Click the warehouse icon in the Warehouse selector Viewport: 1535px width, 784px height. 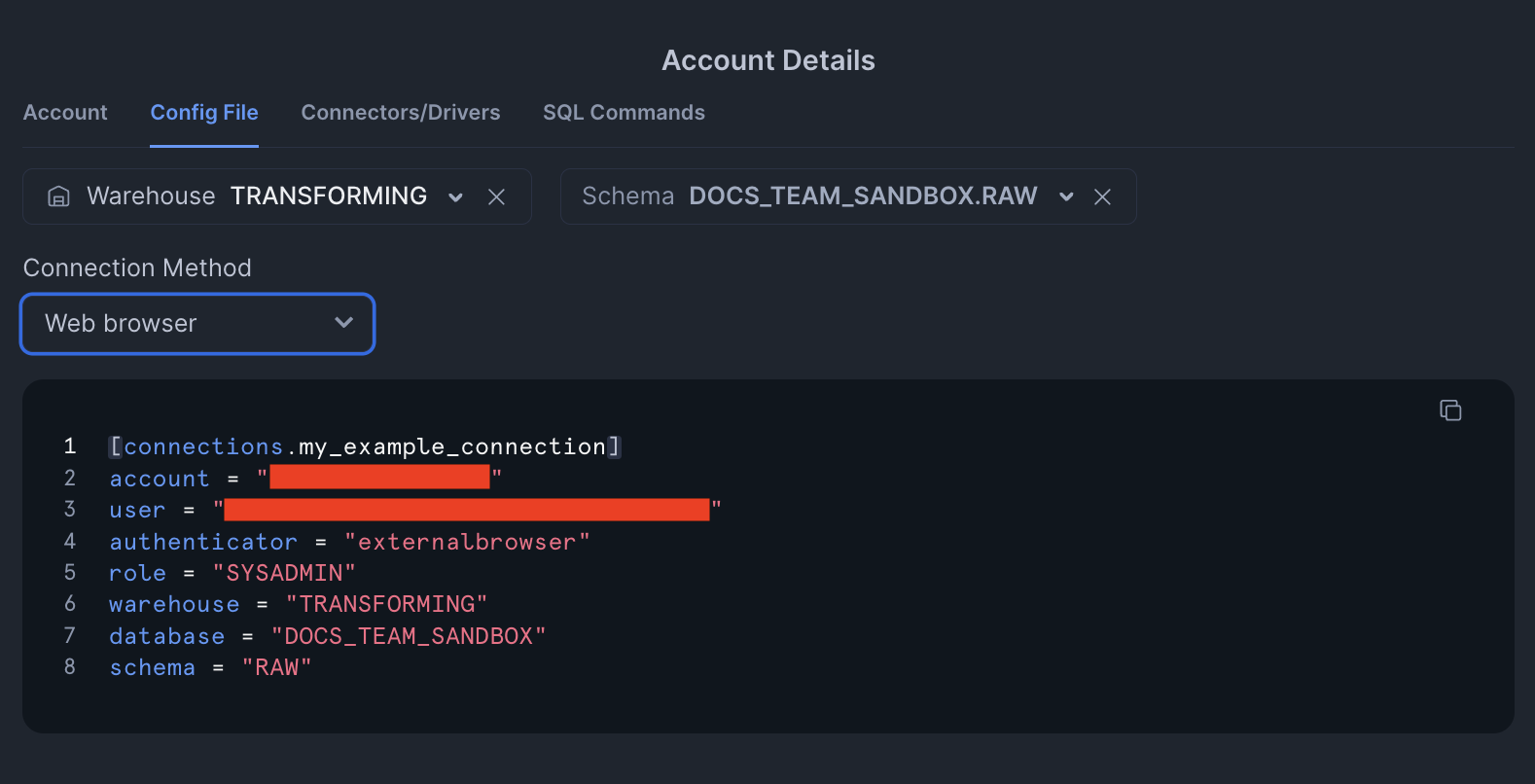58,196
